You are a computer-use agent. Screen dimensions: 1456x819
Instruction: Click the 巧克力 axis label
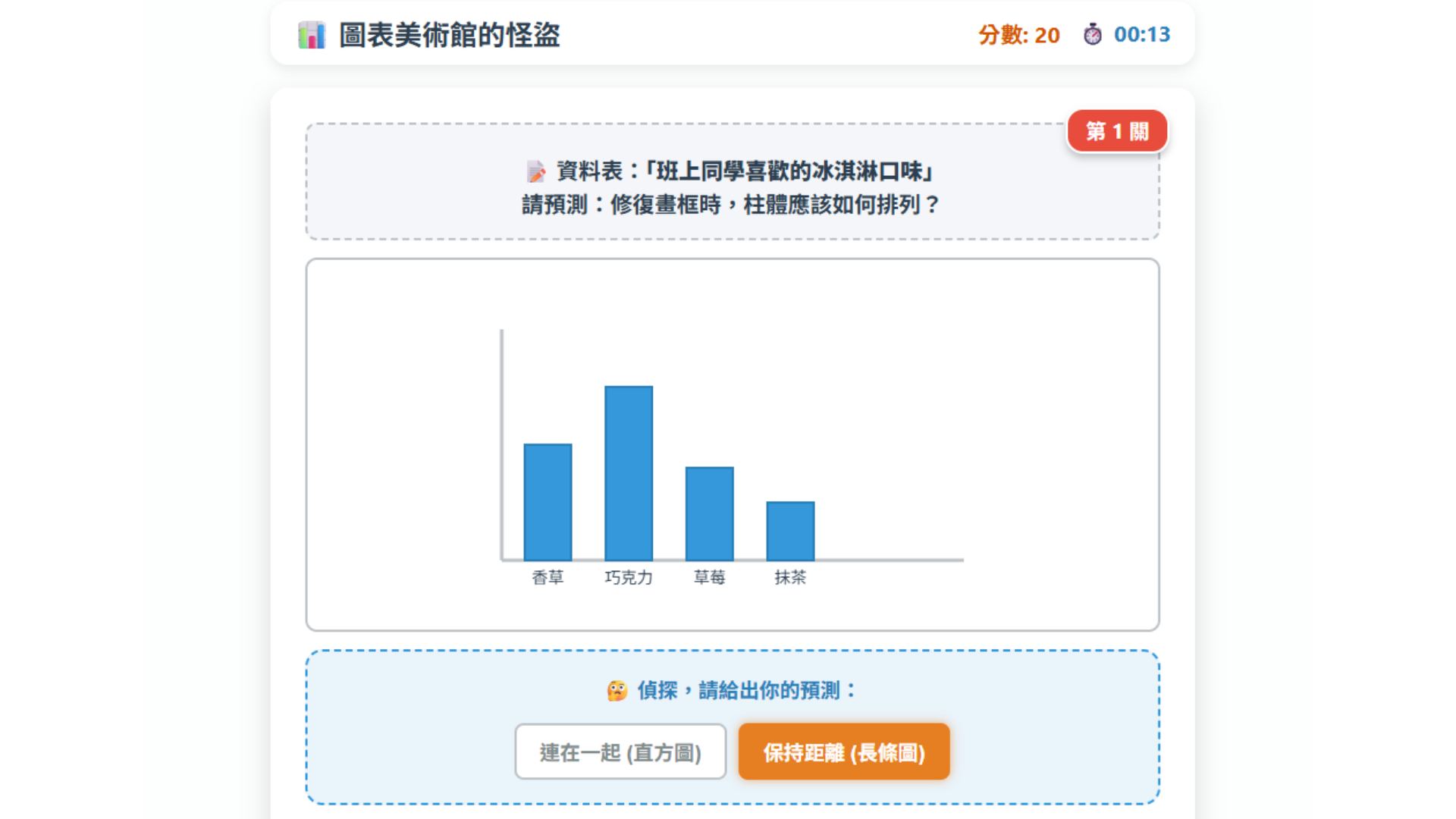pos(629,578)
